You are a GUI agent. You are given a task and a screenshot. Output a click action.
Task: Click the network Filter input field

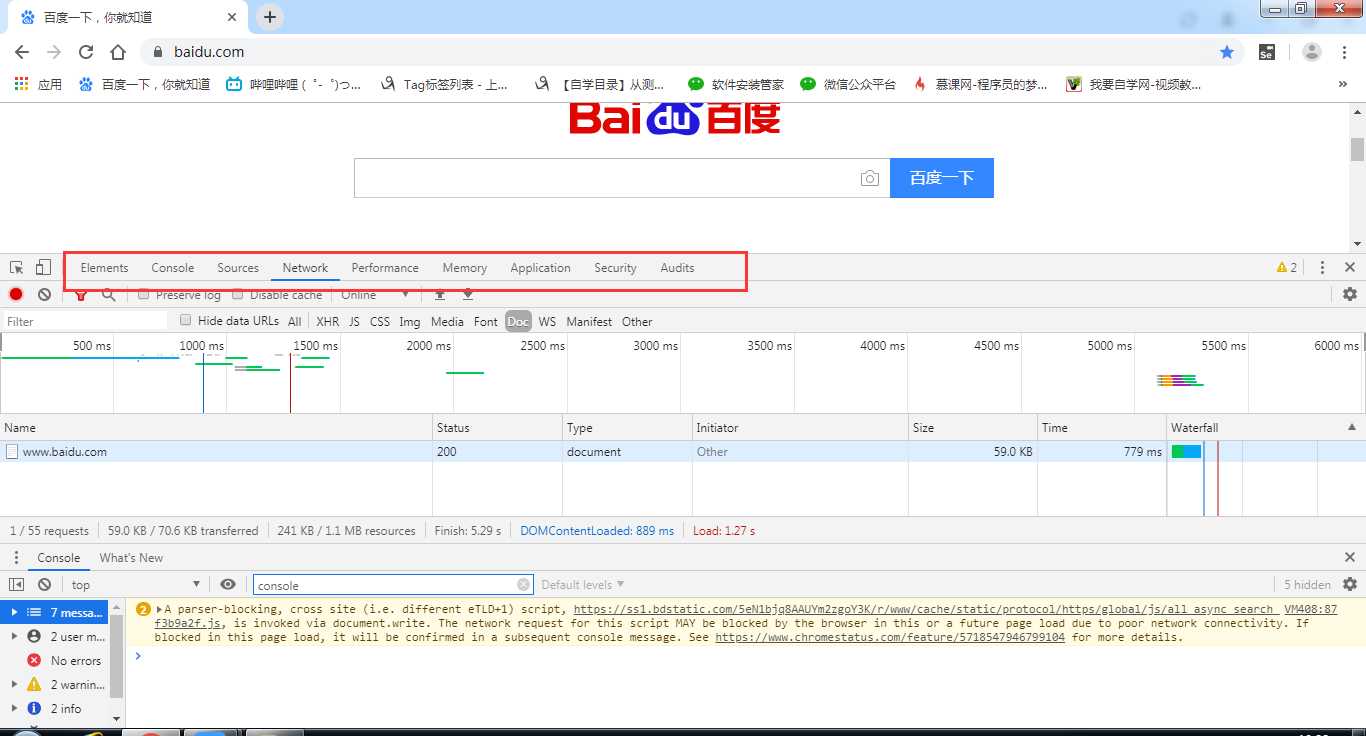85,322
